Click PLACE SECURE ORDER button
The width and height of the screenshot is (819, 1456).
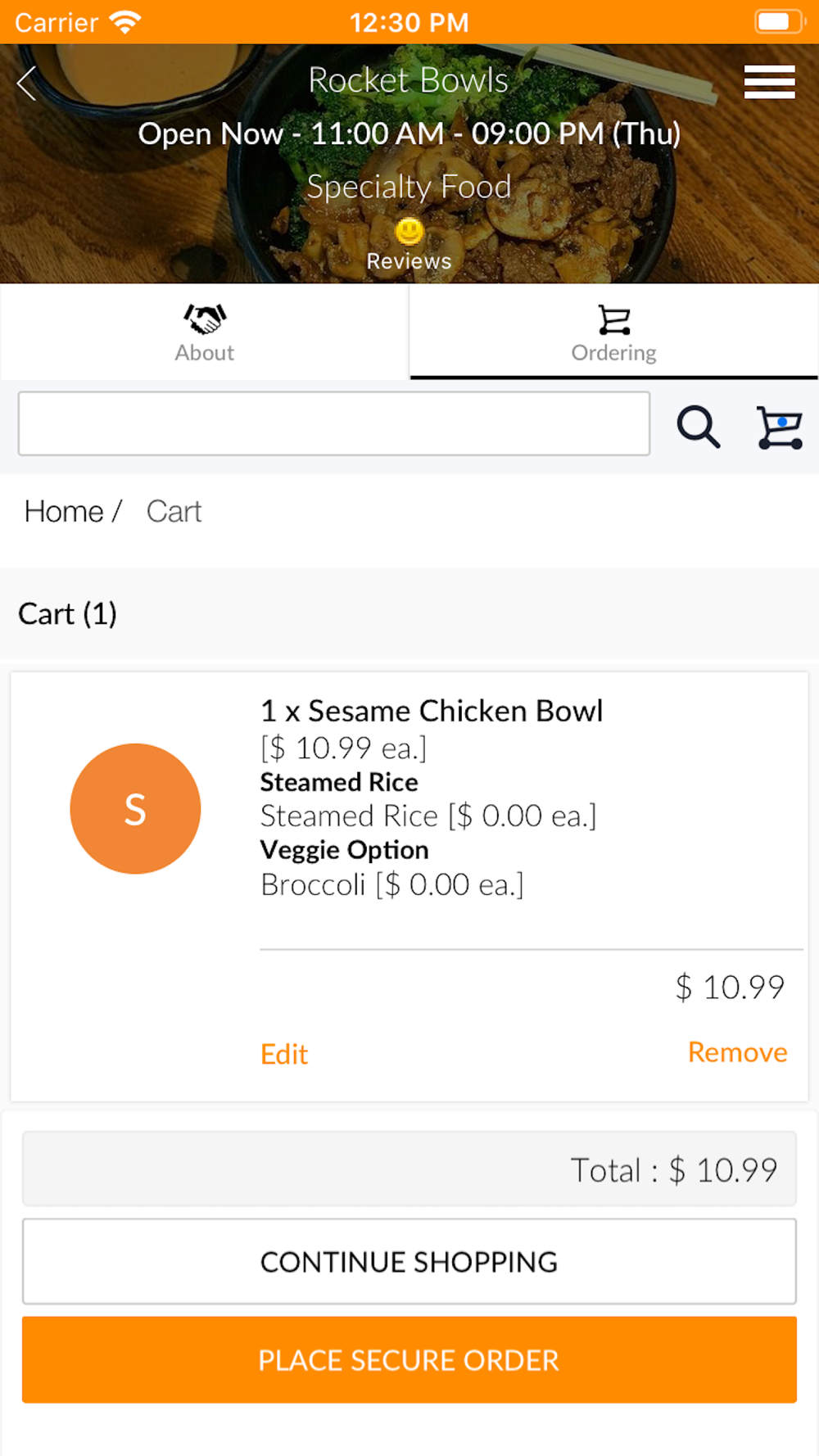point(409,1360)
